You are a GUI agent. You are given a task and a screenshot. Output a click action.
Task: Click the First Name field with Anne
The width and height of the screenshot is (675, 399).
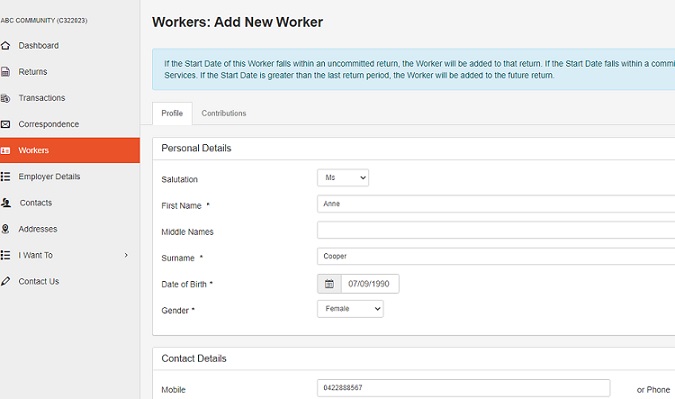pos(496,204)
